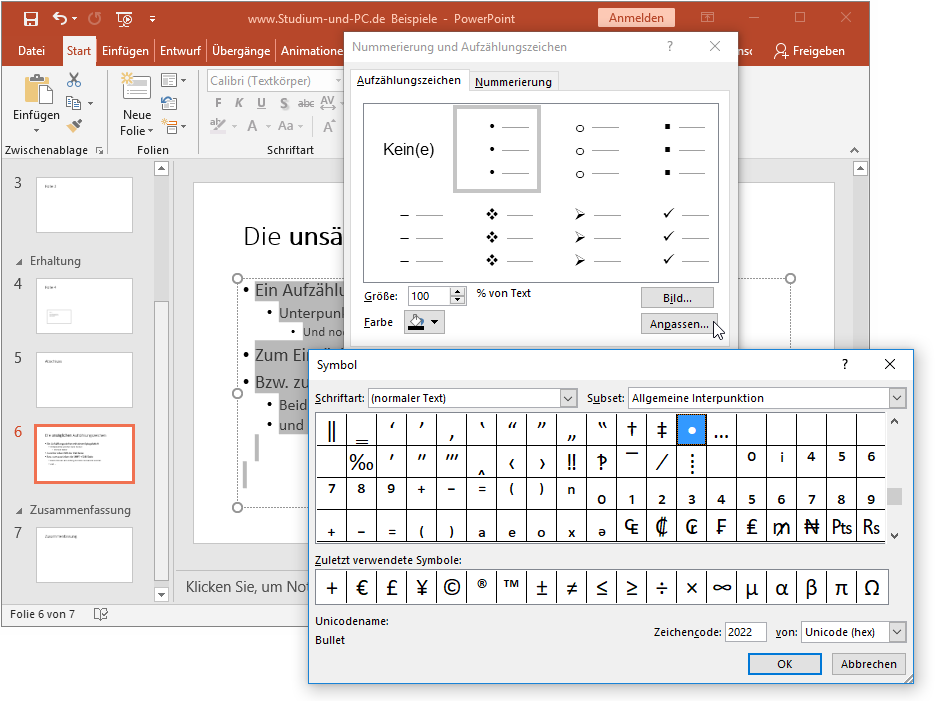Switch to the Entwurf ribbon tab
This screenshot has height=701, width=936.
click(x=180, y=51)
